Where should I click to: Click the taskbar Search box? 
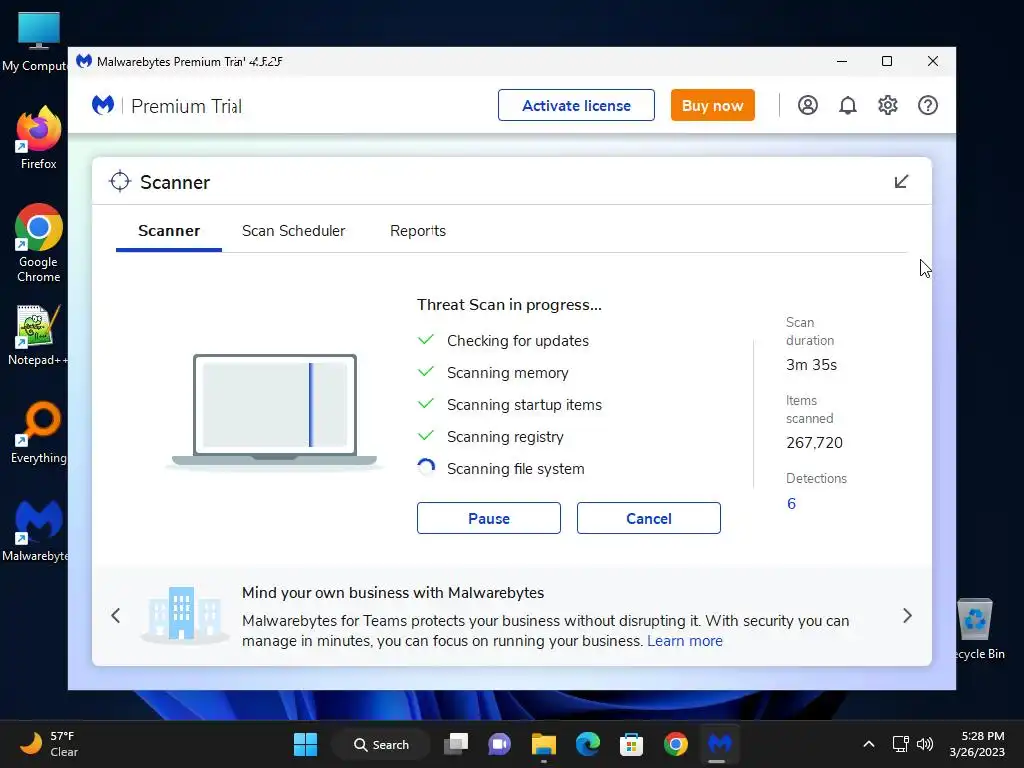point(381,744)
